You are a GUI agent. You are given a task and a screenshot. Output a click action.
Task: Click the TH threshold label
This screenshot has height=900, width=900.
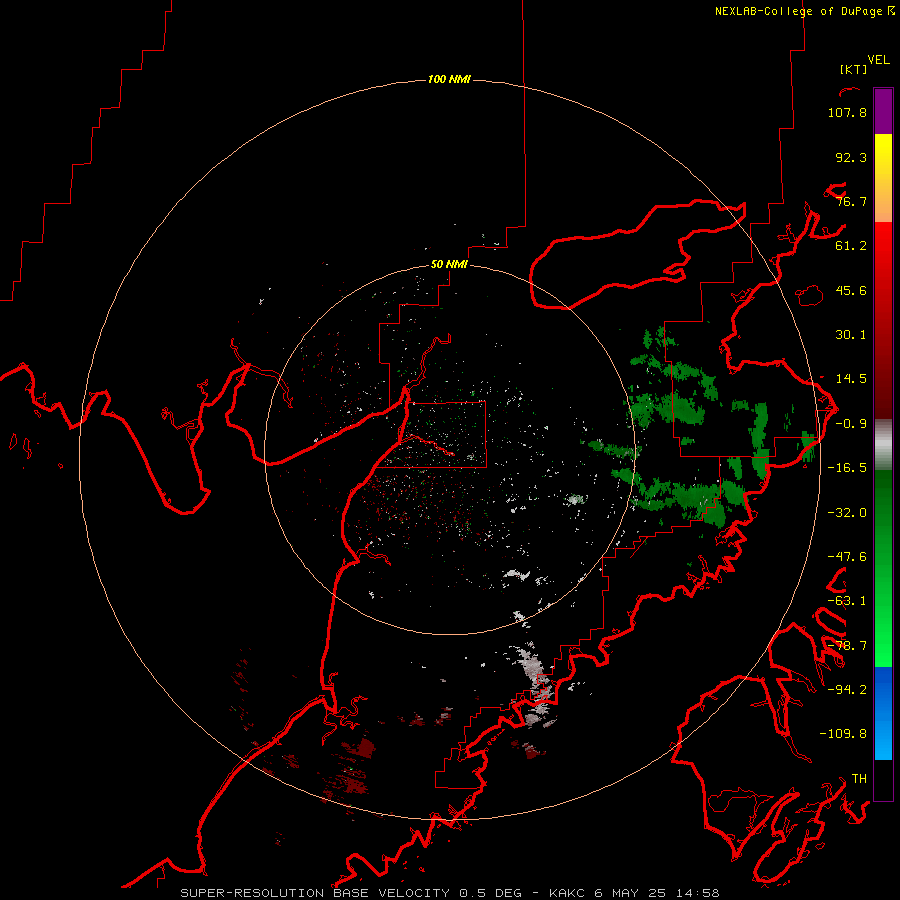[859, 778]
